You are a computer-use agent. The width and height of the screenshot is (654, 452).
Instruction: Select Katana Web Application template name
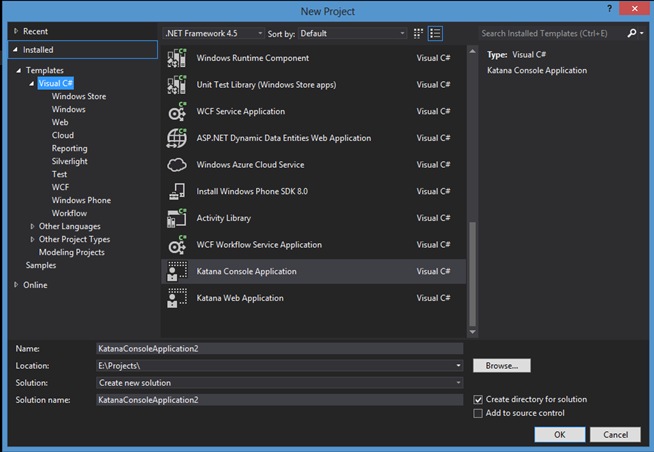coord(240,298)
